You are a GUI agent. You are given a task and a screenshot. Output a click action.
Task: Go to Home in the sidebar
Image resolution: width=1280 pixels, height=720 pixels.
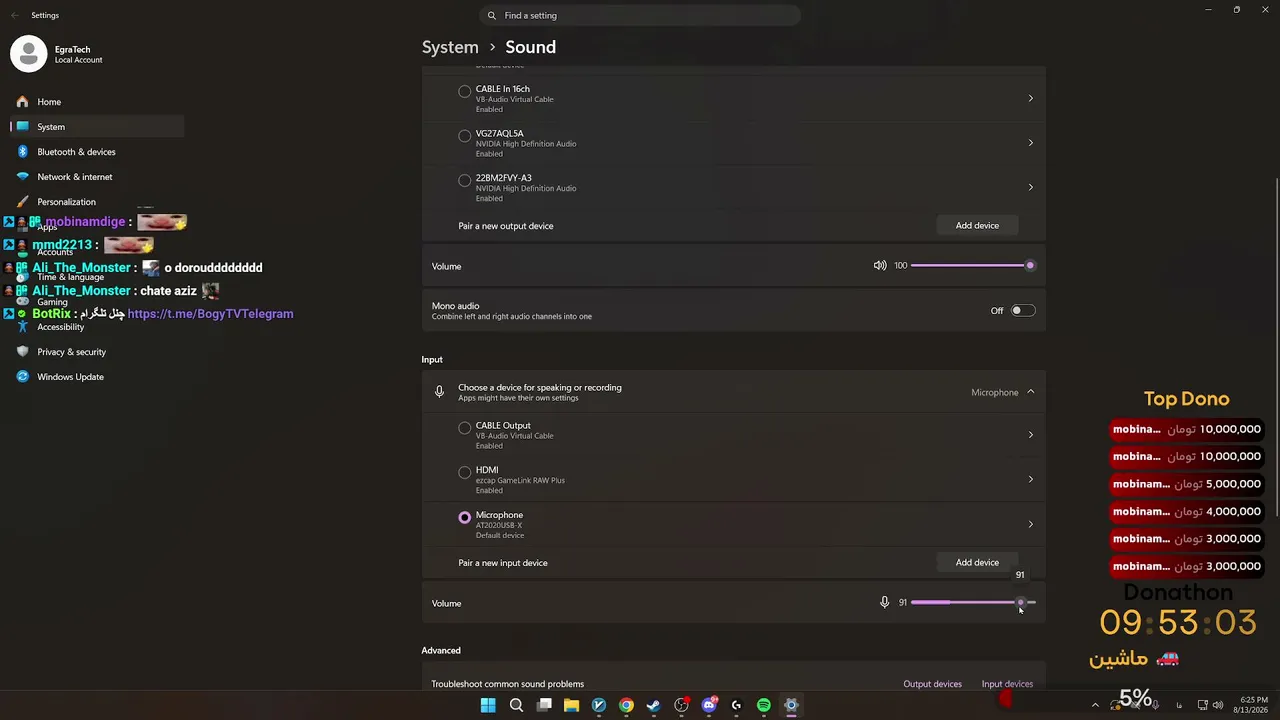click(97, 102)
